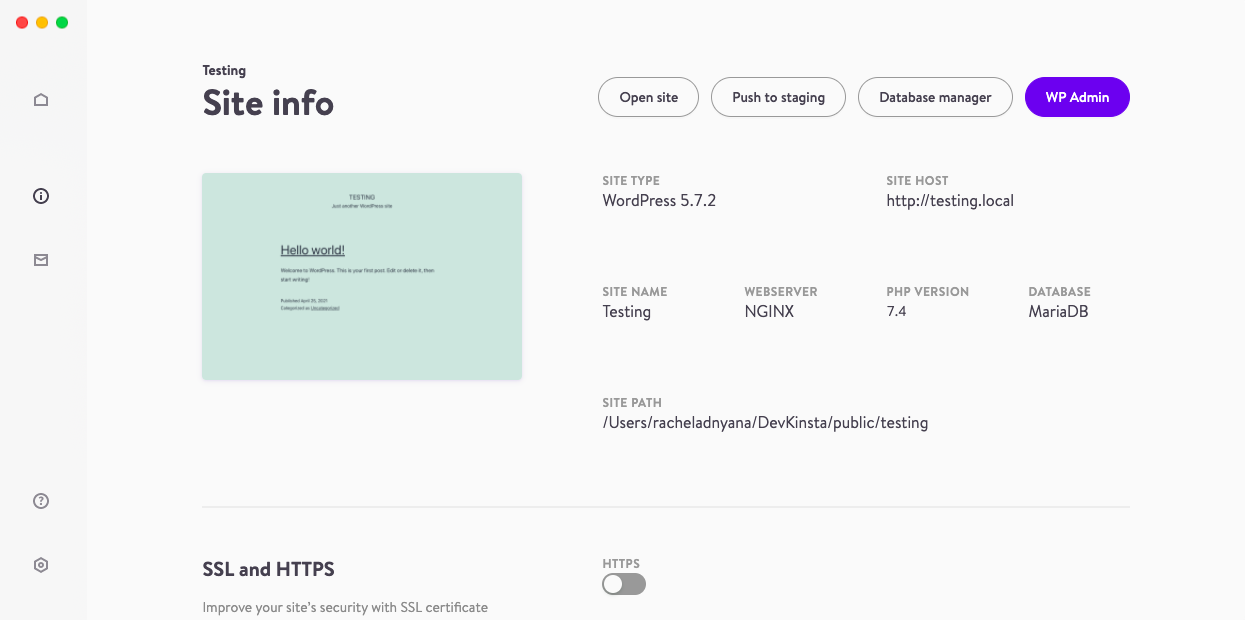Go to the Home icon in sidebar
Screen dimensions: 1245x620
point(41,100)
